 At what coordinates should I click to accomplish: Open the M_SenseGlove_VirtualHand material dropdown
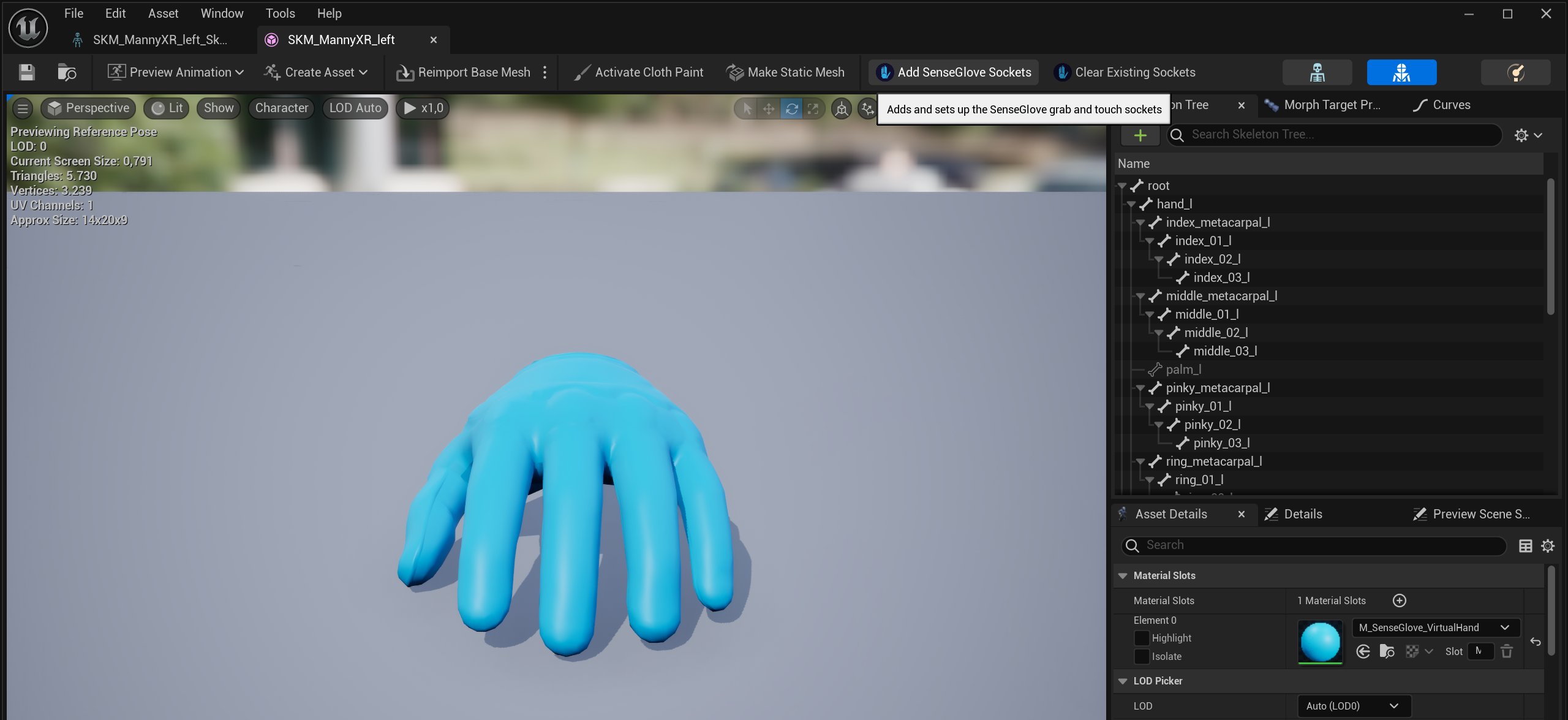[1434, 627]
